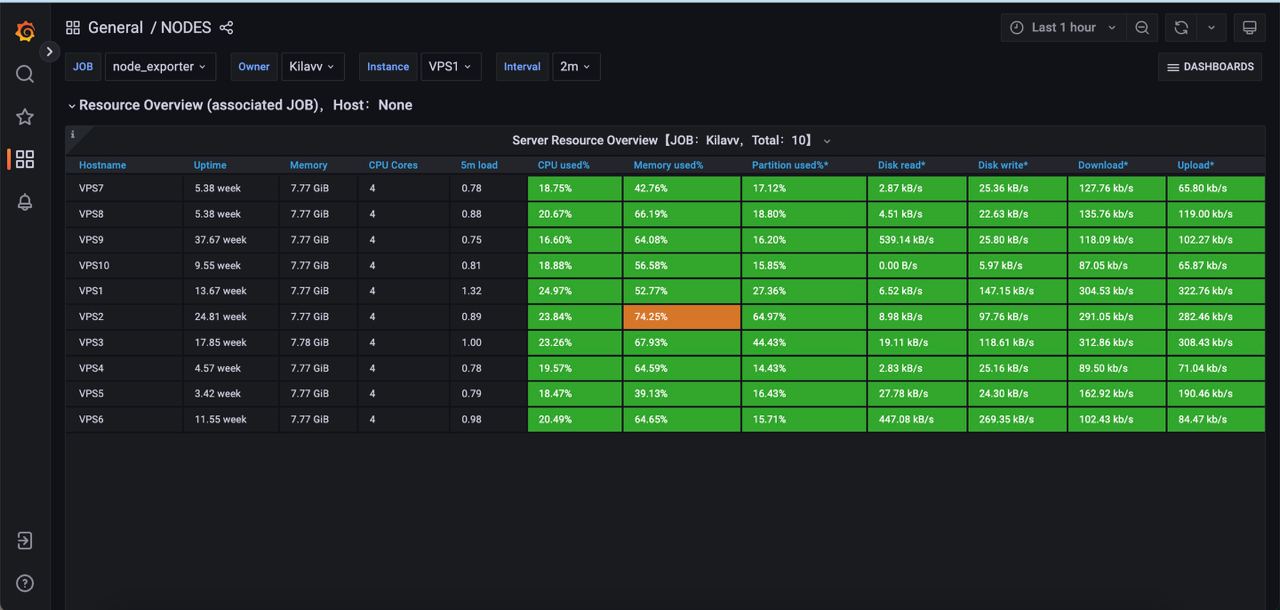The image size is (1280, 610).
Task: Open the Alerting bell icon
Action: 25,202
